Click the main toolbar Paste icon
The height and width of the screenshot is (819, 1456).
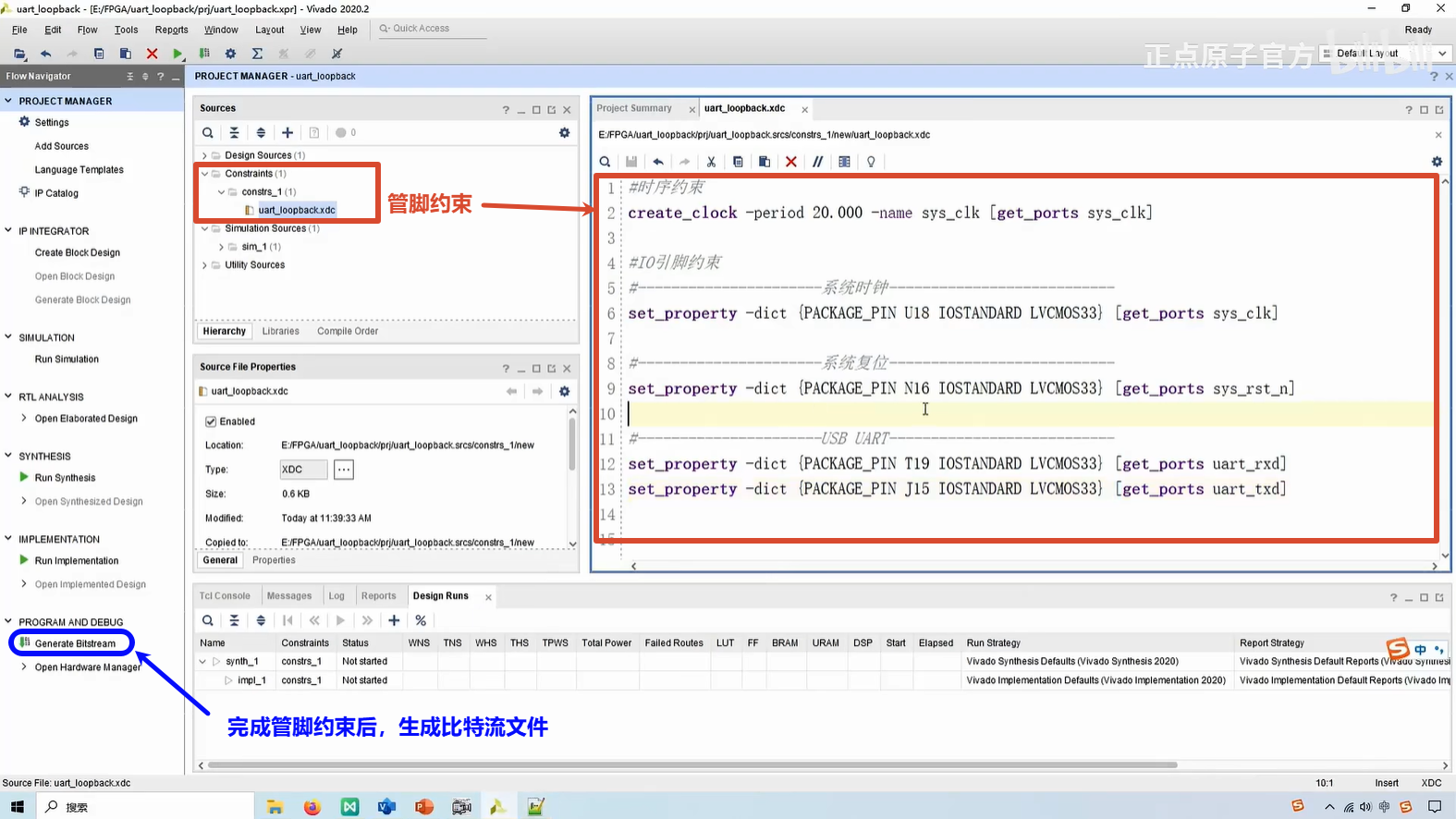click(125, 54)
